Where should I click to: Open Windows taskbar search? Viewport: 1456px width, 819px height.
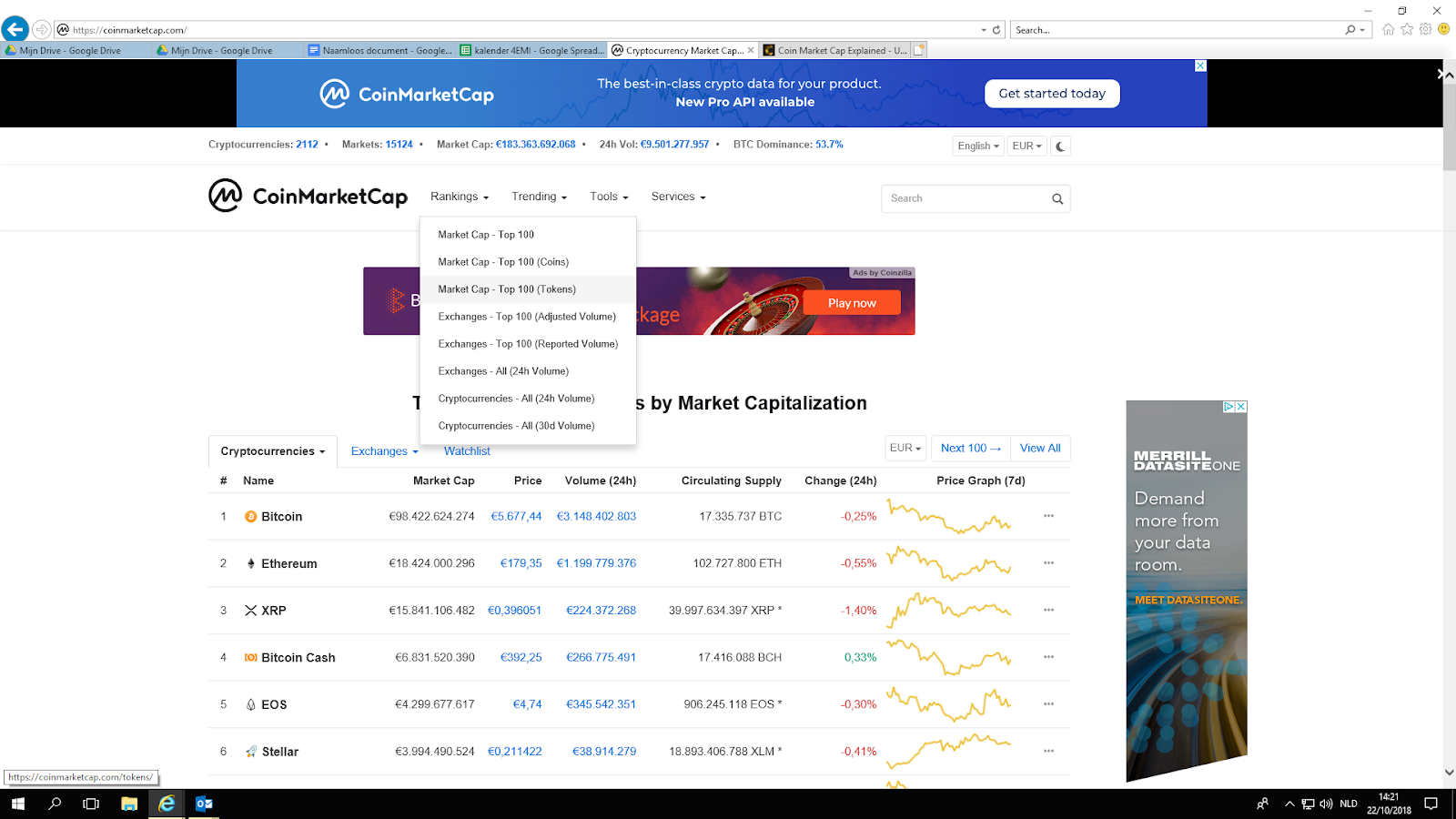point(55,804)
